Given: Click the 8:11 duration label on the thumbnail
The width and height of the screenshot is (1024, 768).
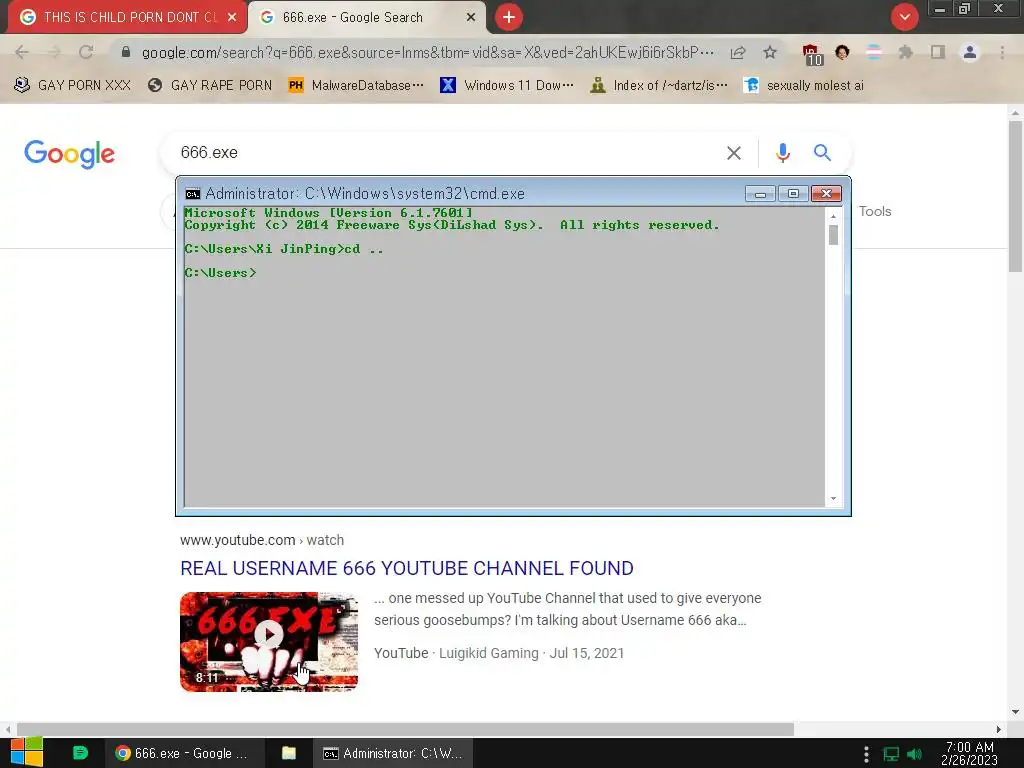Looking at the screenshot, I should (x=207, y=678).
